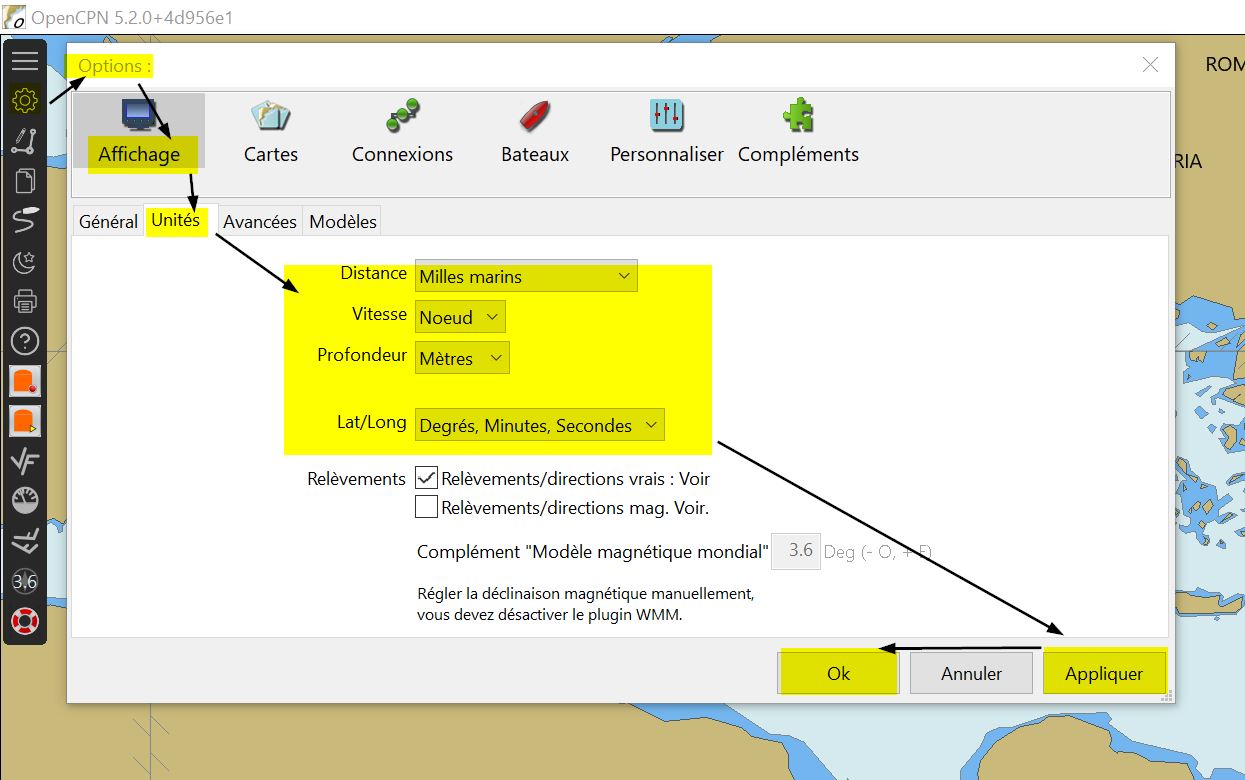Open the Connexions settings section
Viewport: 1245px width, 780px height.
tap(402, 132)
